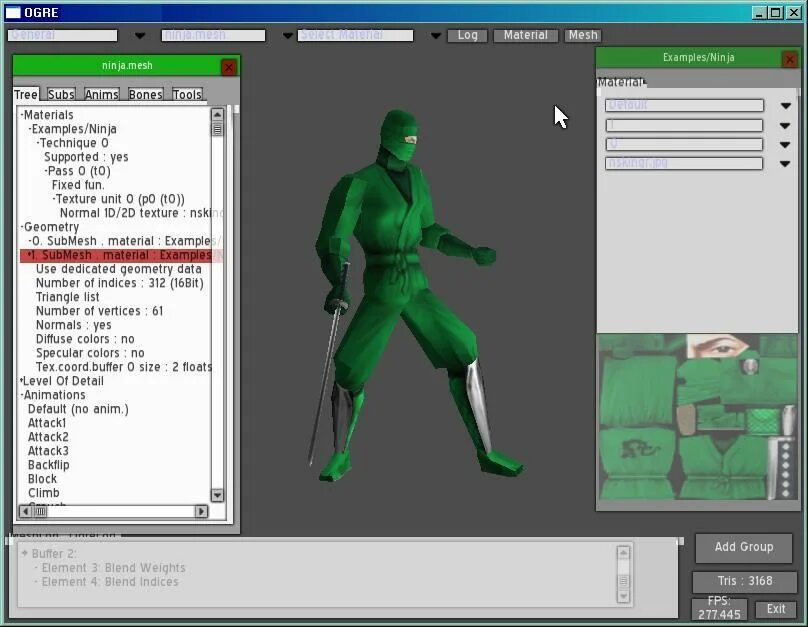This screenshot has height=627, width=808.
Task: Select the highlighted 1. SubMesh row
Action: pos(121,255)
